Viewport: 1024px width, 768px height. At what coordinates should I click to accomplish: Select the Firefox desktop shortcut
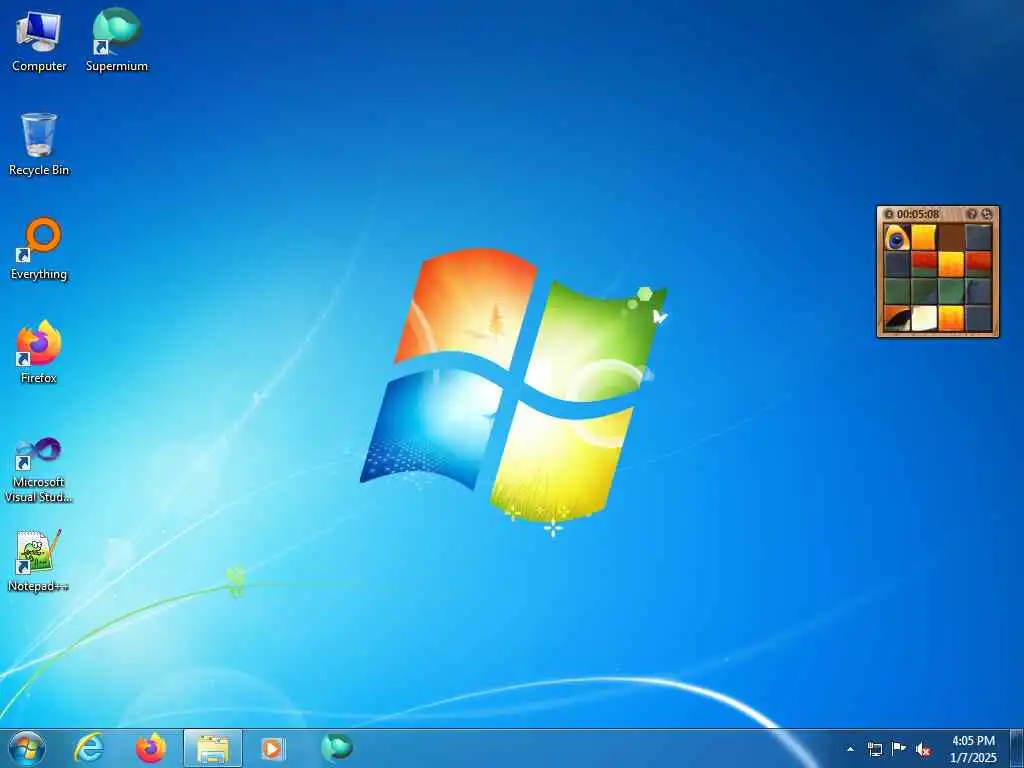tap(39, 352)
